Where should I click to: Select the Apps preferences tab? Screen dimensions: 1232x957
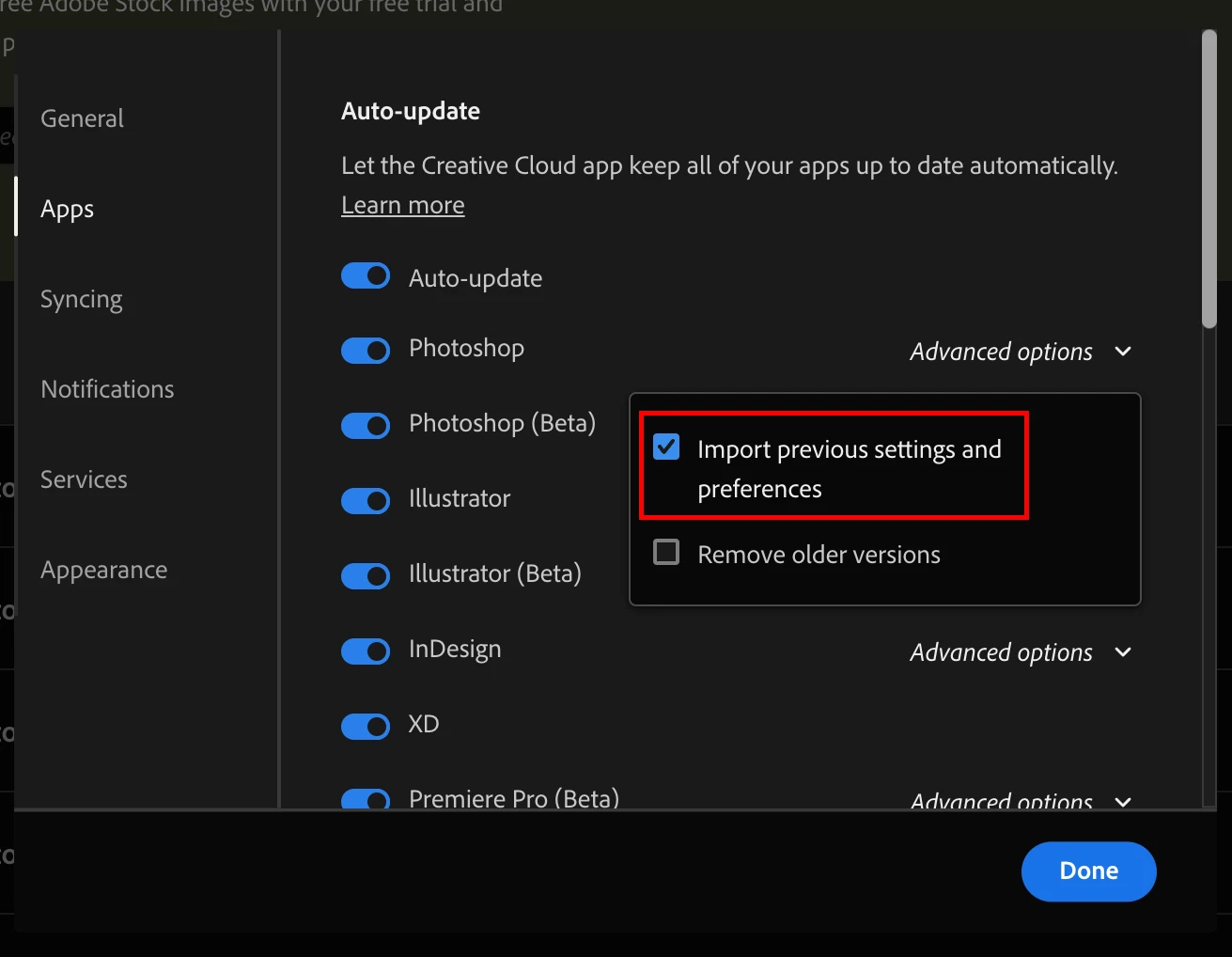[67, 209]
